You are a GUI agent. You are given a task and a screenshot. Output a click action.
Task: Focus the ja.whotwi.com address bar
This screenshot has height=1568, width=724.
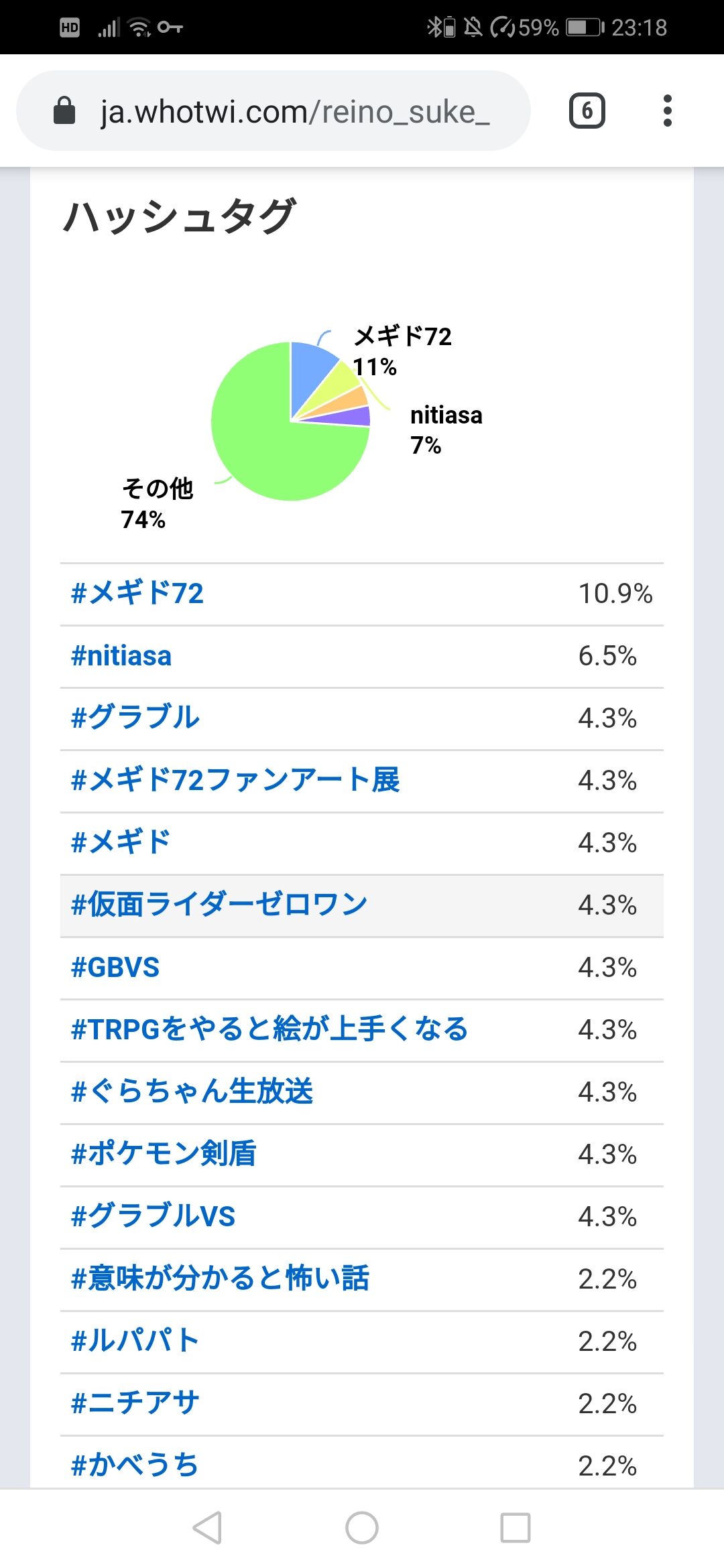pyautogui.click(x=295, y=111)
